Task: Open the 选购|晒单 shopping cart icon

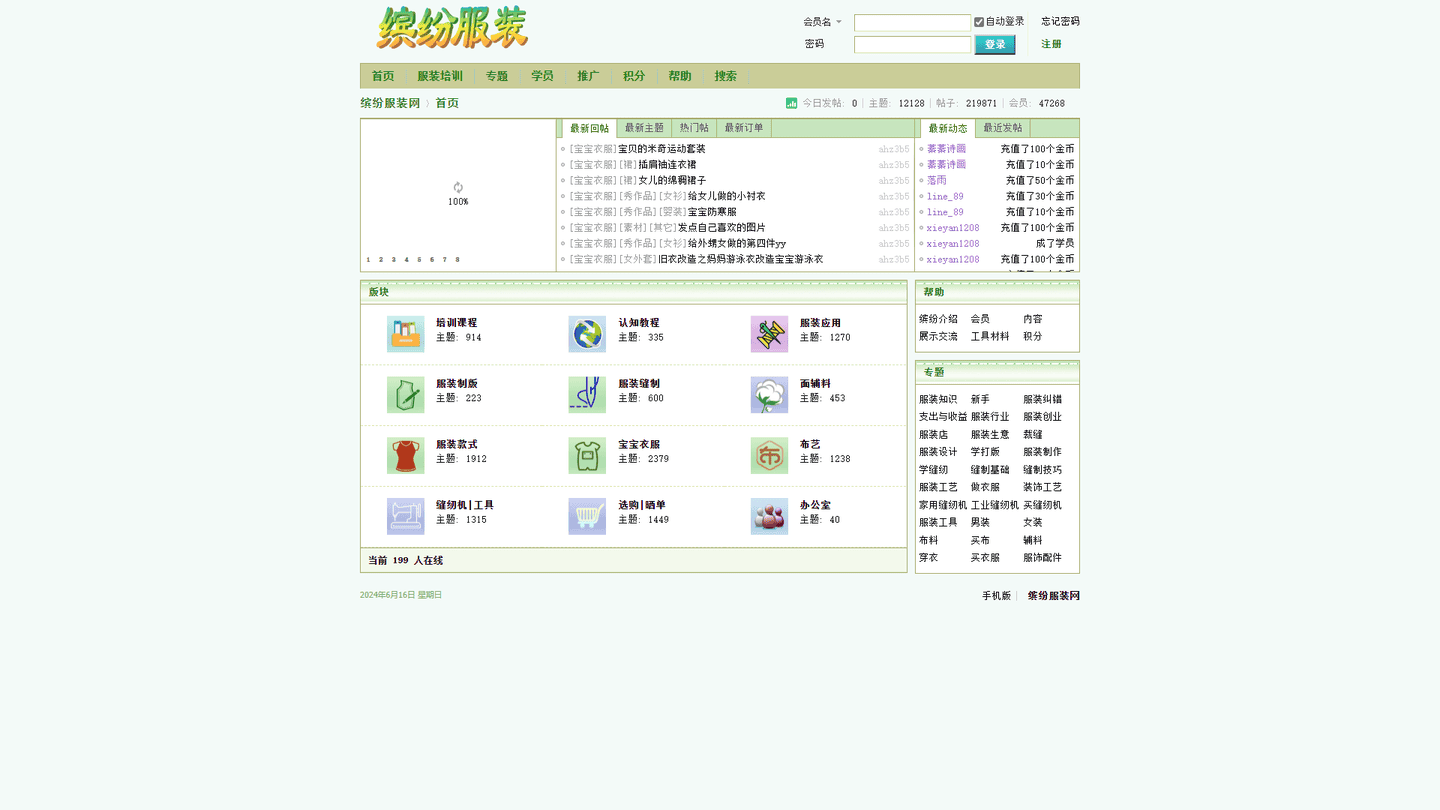Action: [587, 516]
